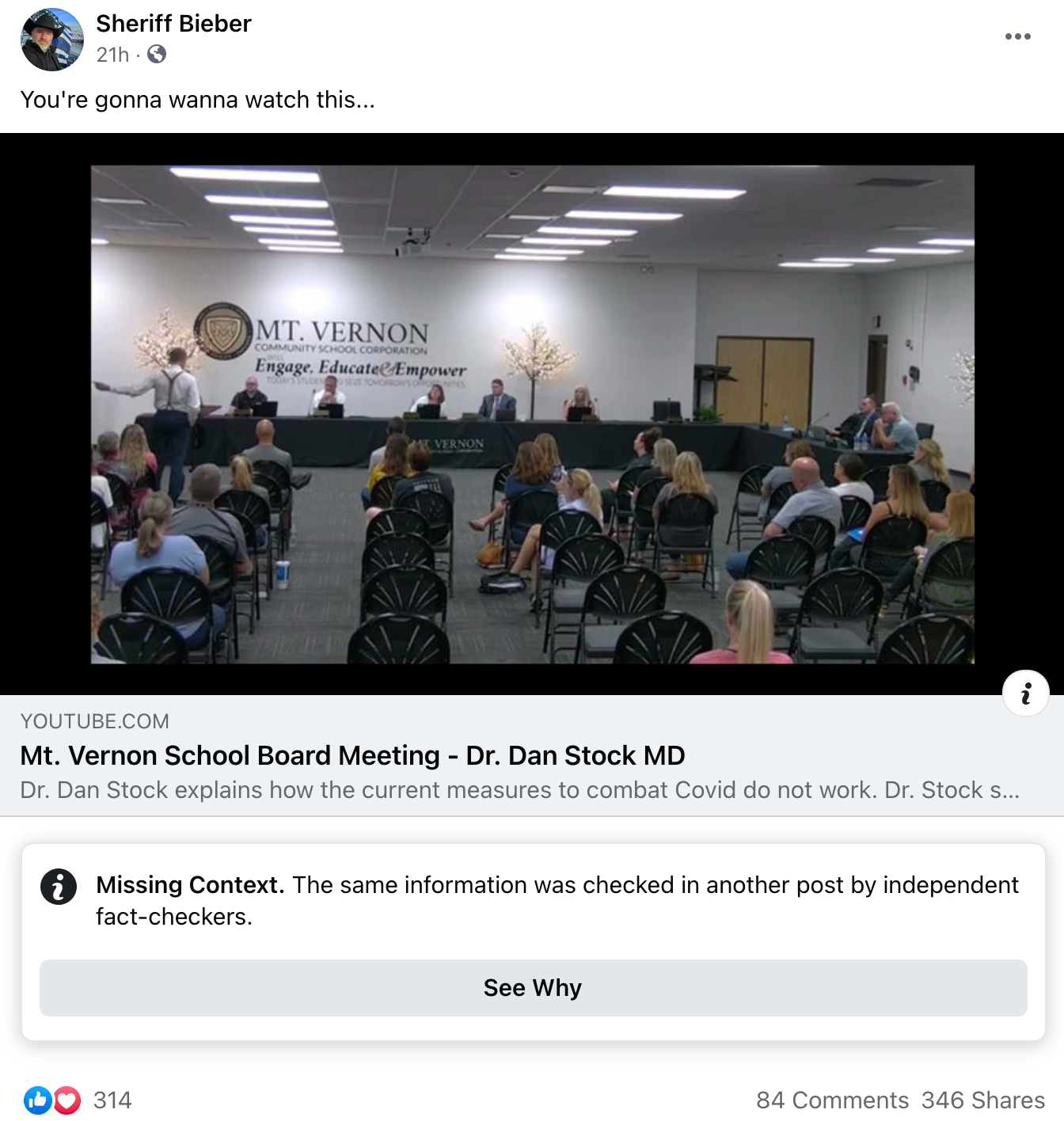View the 84 Comments
Viewport: 1064px width, 1121px height.
click(x=832, y=1100)
